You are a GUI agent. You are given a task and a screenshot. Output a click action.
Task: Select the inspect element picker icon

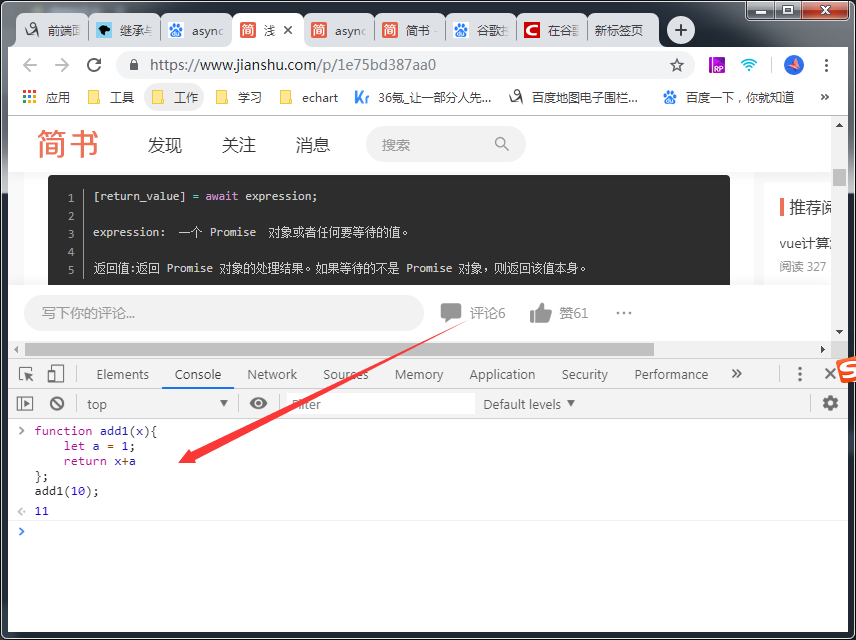tap(26, 374)
